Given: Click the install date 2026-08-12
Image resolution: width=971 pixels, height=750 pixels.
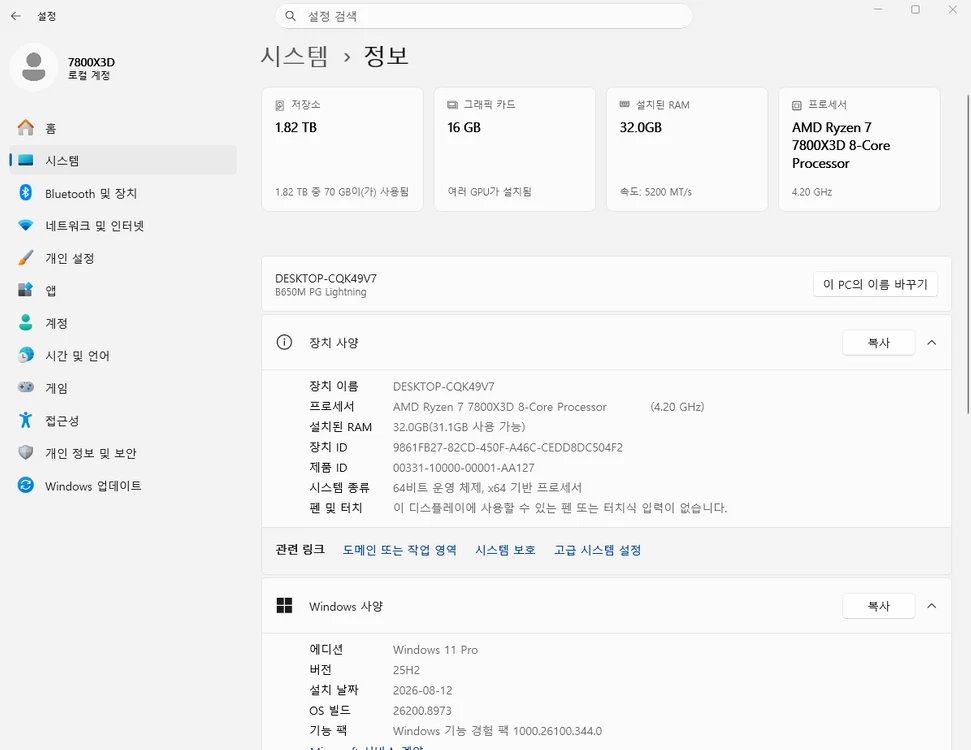Looking at the screenshot, I should (422, 690).
